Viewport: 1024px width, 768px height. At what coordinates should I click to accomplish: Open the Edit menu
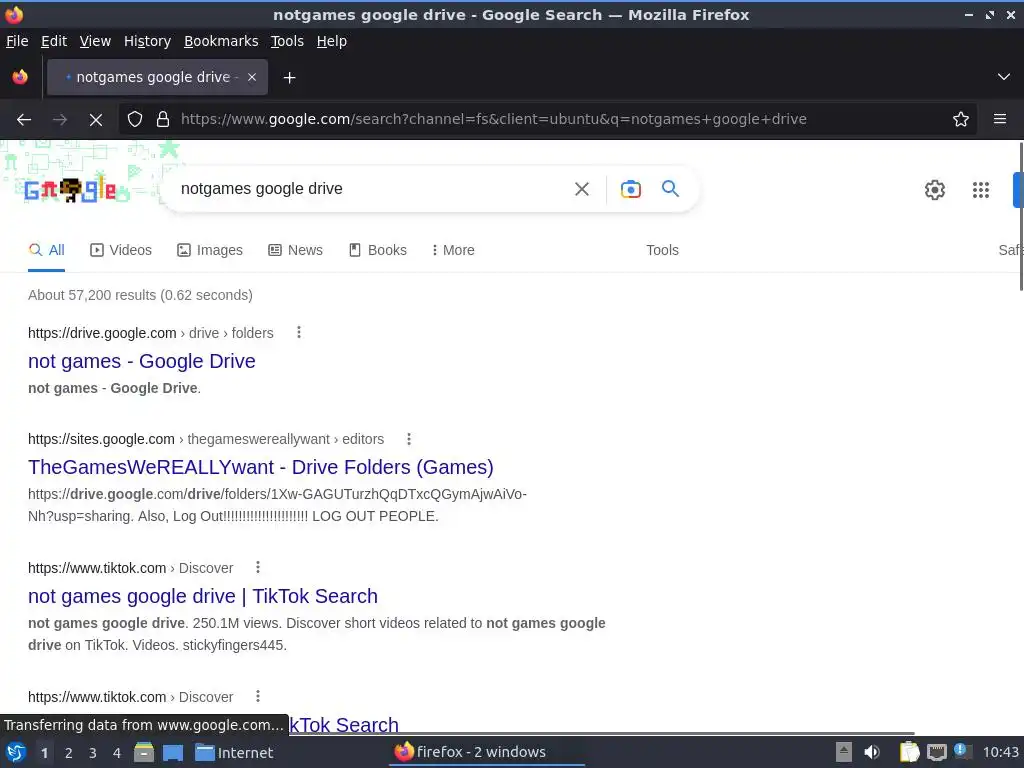pos(54,41)
